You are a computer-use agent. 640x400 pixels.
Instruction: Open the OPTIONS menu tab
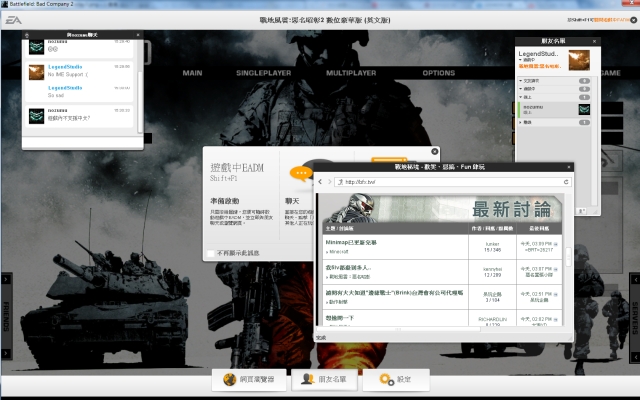coord(438,73)
